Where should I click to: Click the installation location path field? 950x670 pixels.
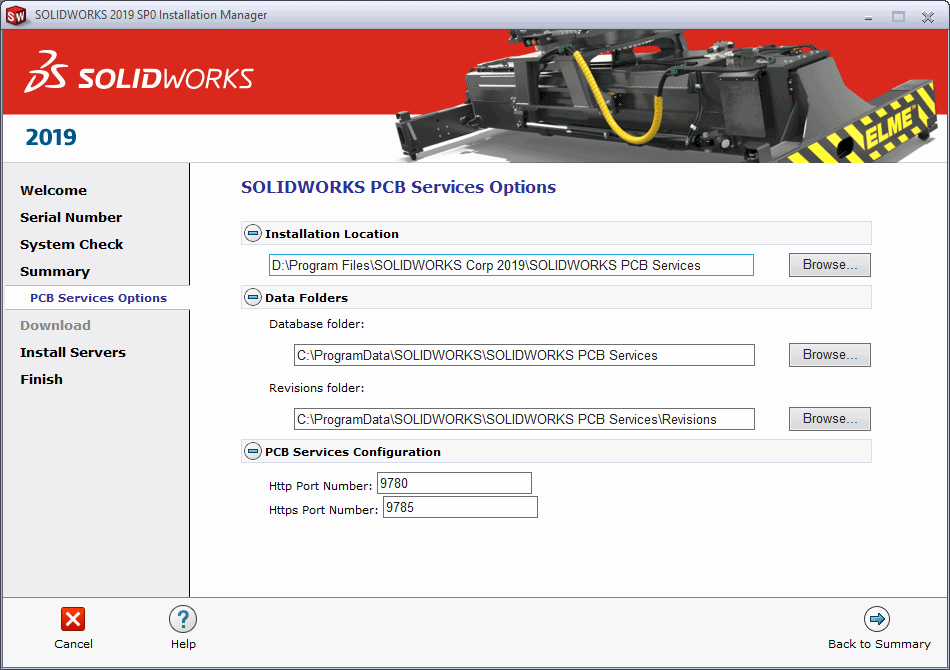click(511, 265)
